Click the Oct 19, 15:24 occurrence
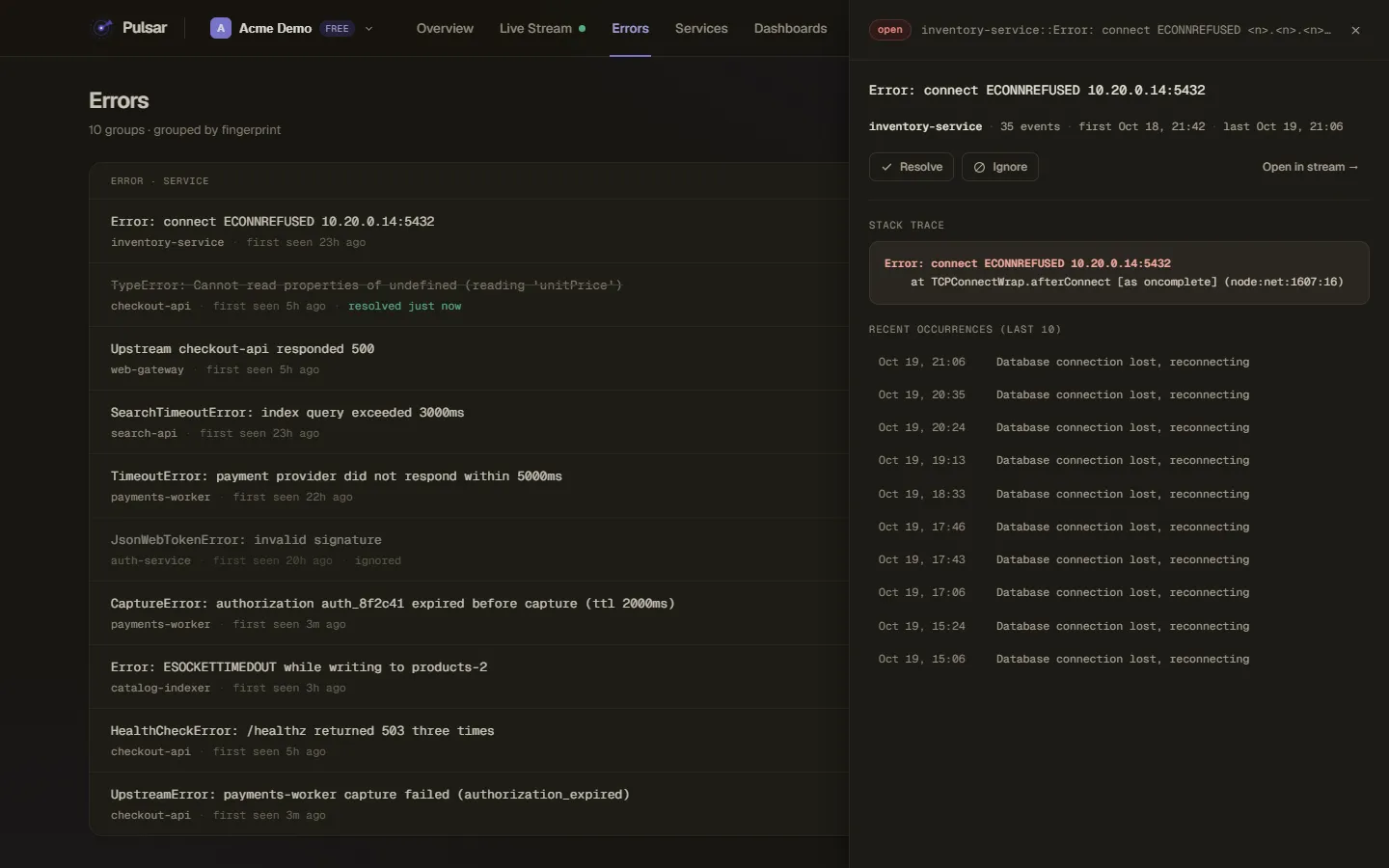 1119,627
